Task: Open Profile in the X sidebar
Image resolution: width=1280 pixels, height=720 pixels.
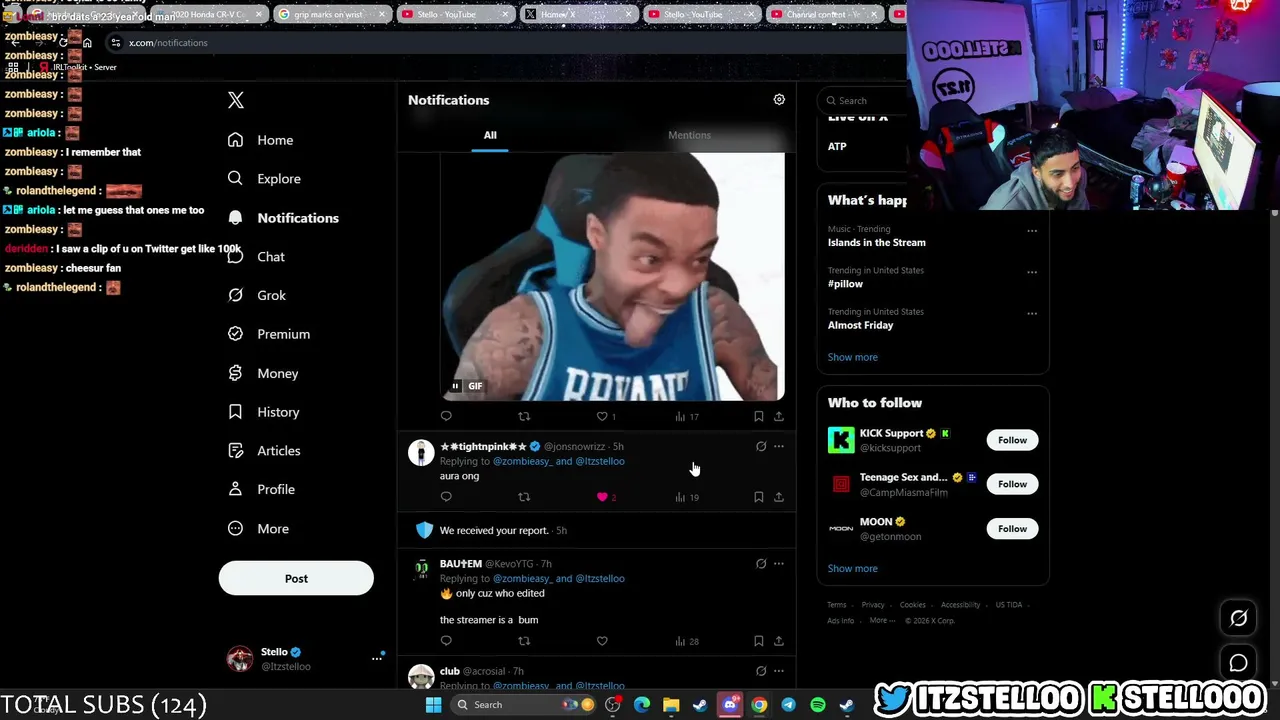Action: pyautogui.click(x=262, y=490)
